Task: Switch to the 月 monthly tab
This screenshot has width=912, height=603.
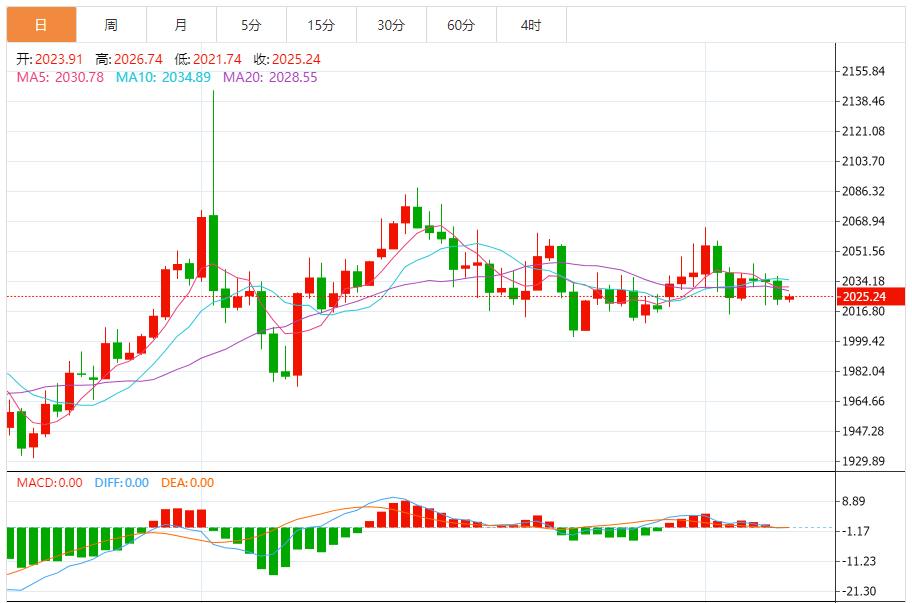Action: click(x=181, y=25)
